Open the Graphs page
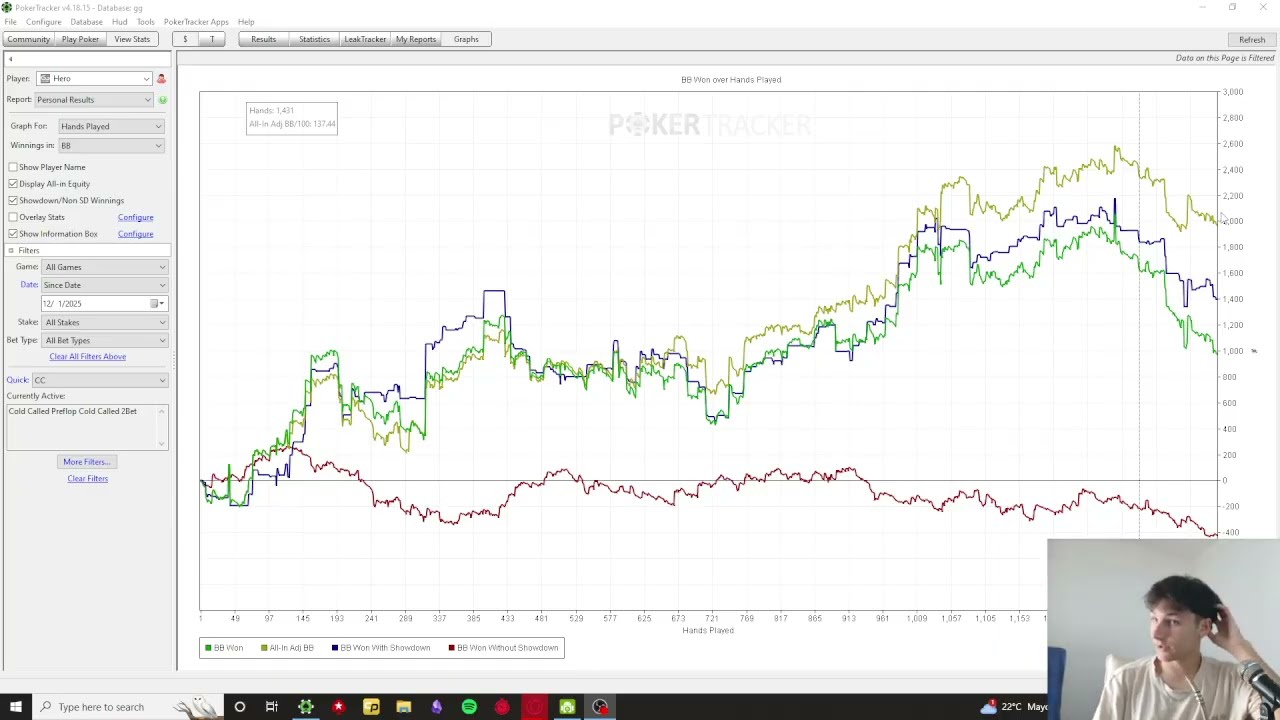 pyautogui.click(x=466, y=39)
